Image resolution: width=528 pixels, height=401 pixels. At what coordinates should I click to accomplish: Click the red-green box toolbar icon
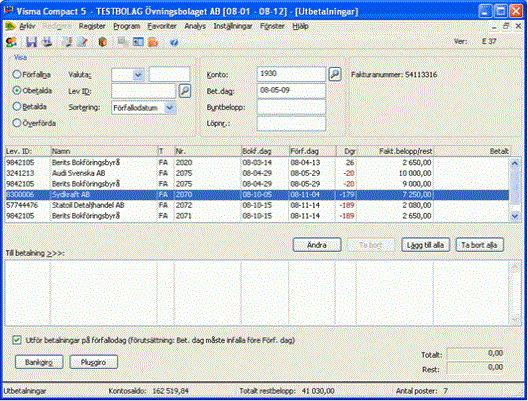[x=103, y=42]
